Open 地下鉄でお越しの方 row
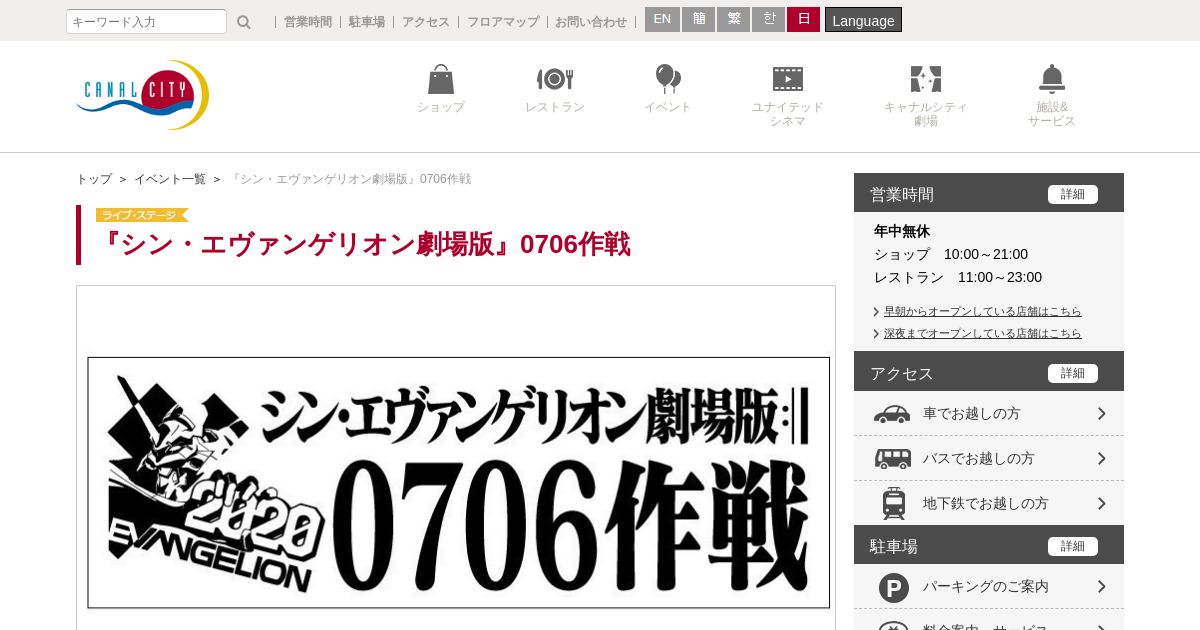 [x=989, y=503]
